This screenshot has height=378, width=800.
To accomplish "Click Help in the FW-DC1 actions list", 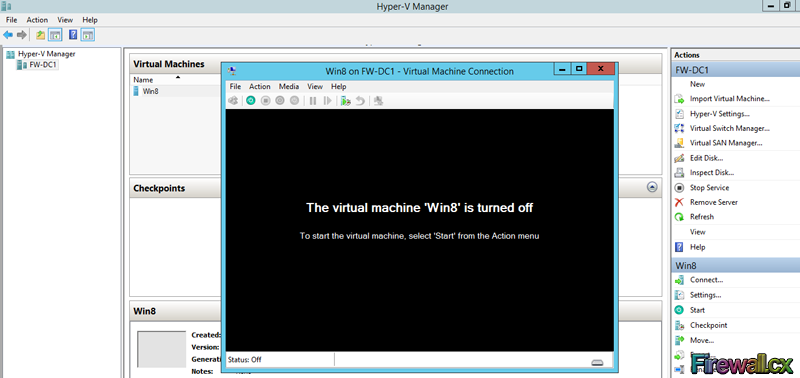I will point(697,247).
